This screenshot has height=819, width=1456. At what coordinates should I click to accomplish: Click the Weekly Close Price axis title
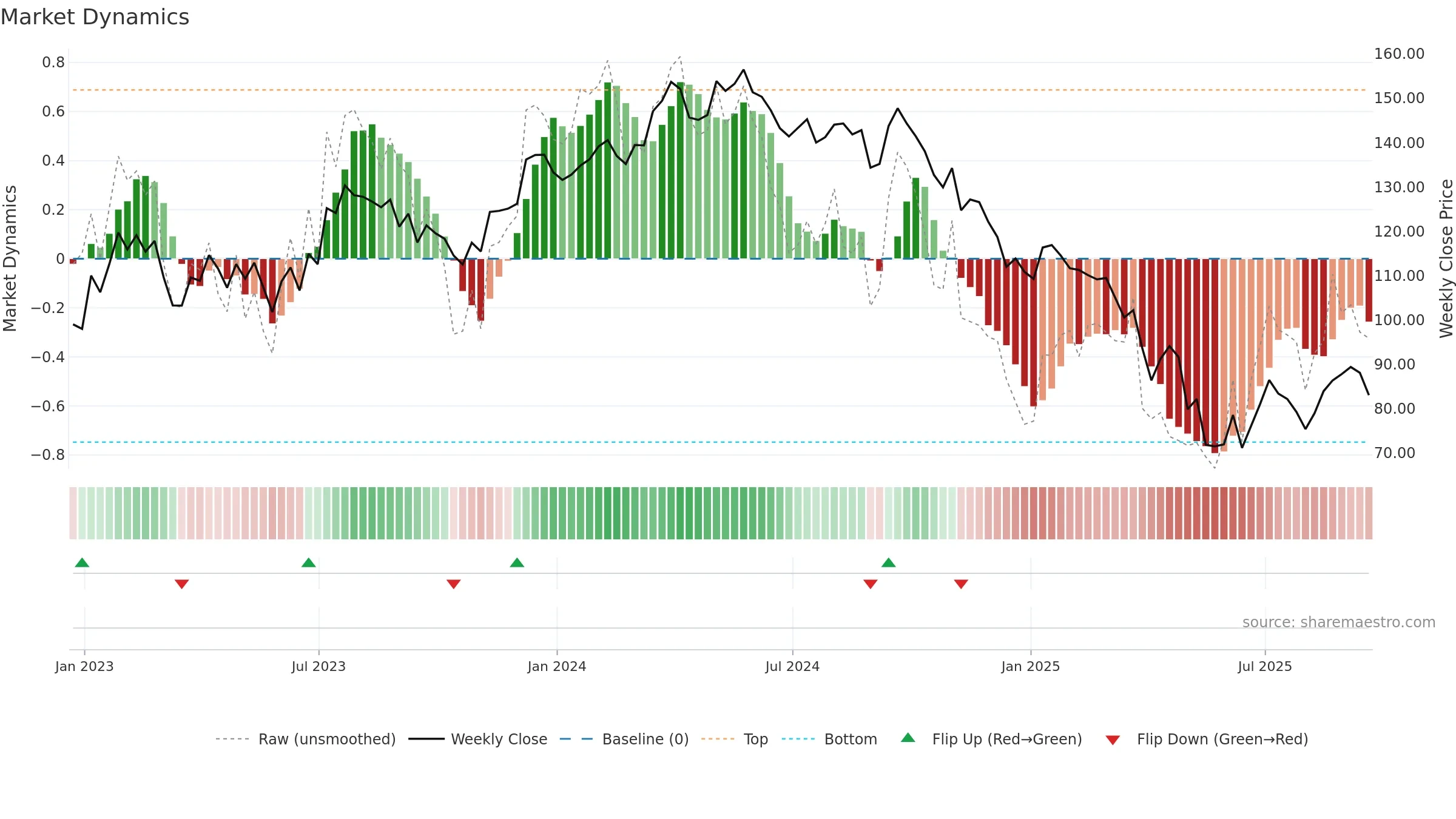(1446, 258)
